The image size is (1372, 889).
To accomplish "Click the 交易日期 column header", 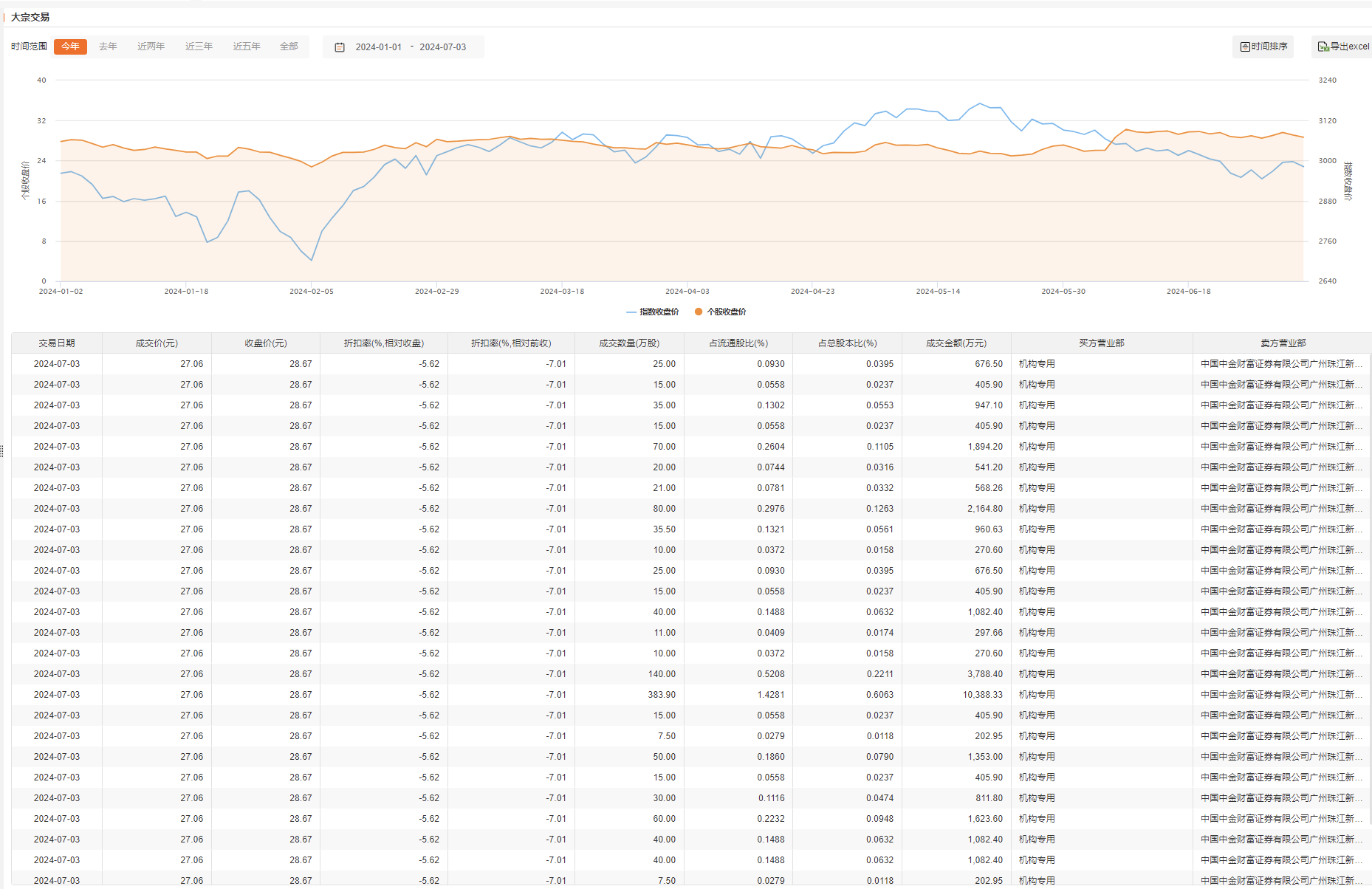I will (x=57, y=343).
